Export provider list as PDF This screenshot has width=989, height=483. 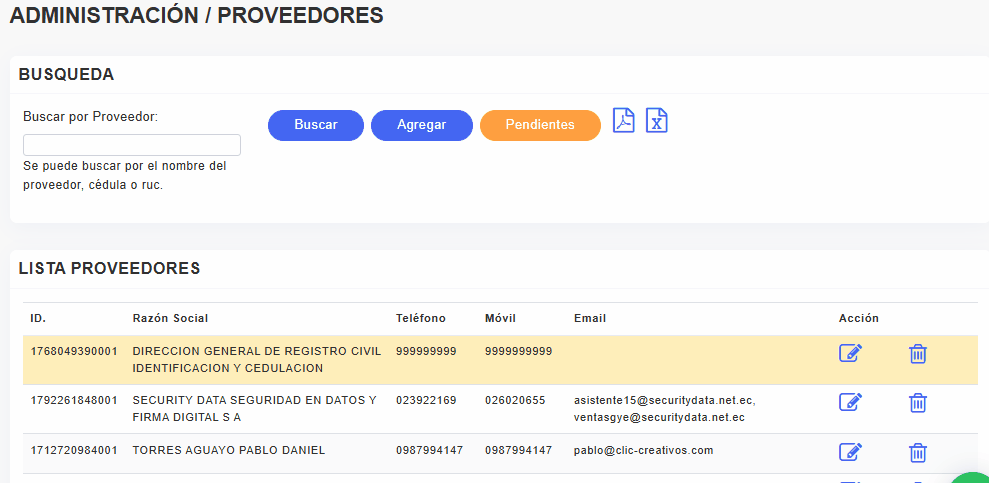point(623,120)
